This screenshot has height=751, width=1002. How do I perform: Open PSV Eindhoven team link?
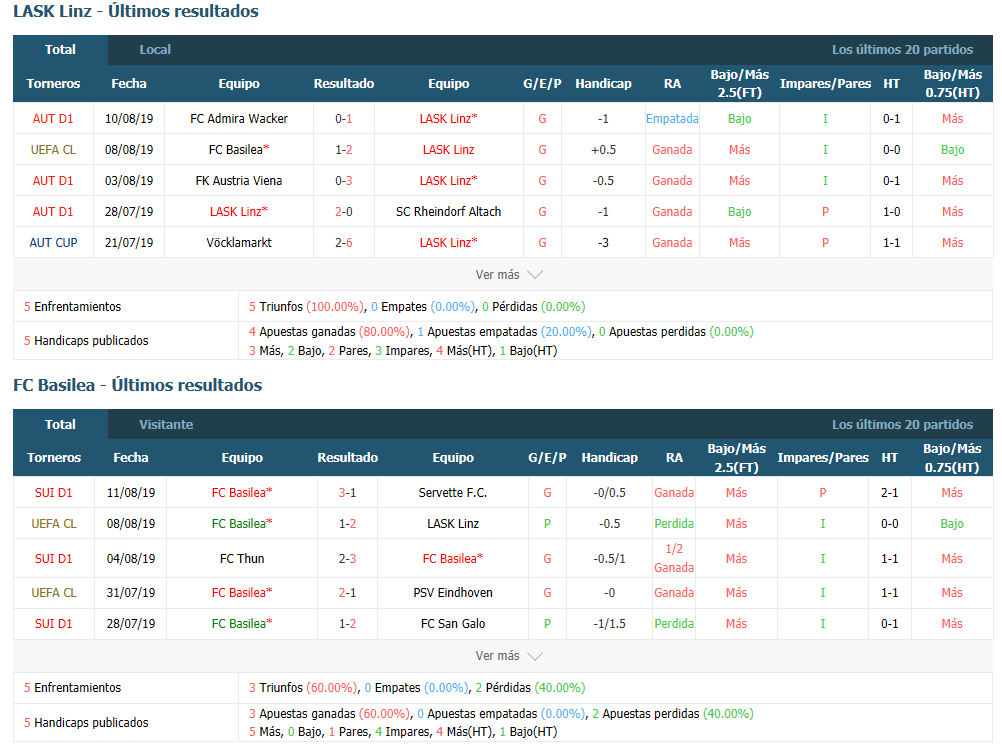[x=453, y=592]
